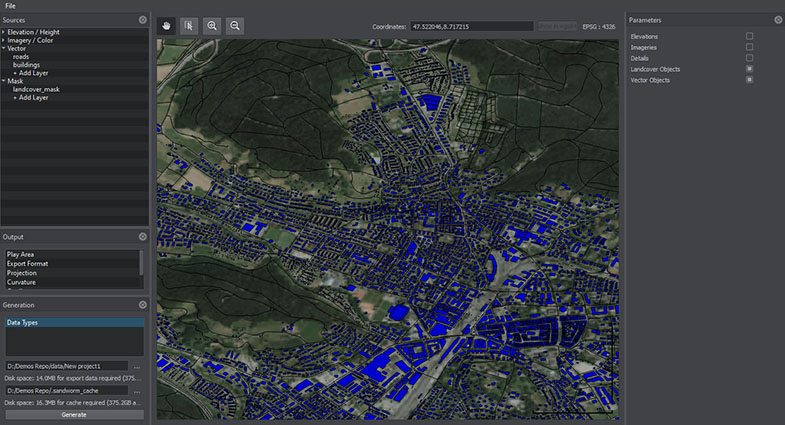
Task: Browse for cache folder path
Action: point(136,390)
